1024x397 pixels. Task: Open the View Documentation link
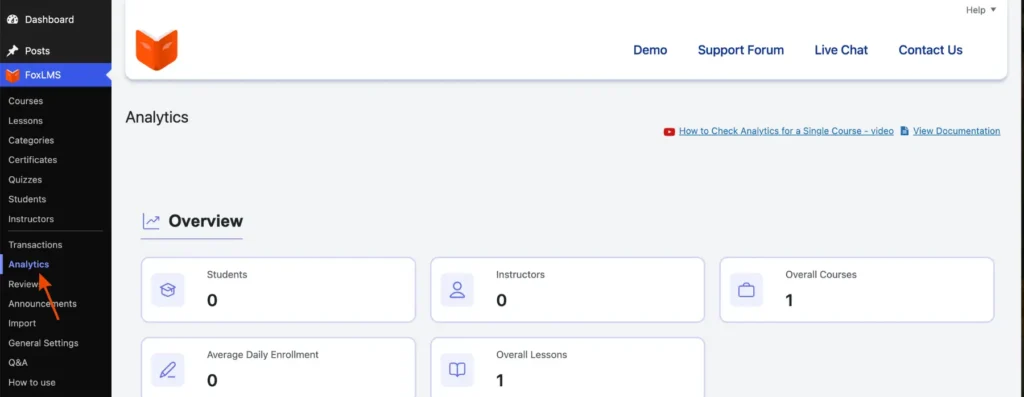click(x=957, y=131)
